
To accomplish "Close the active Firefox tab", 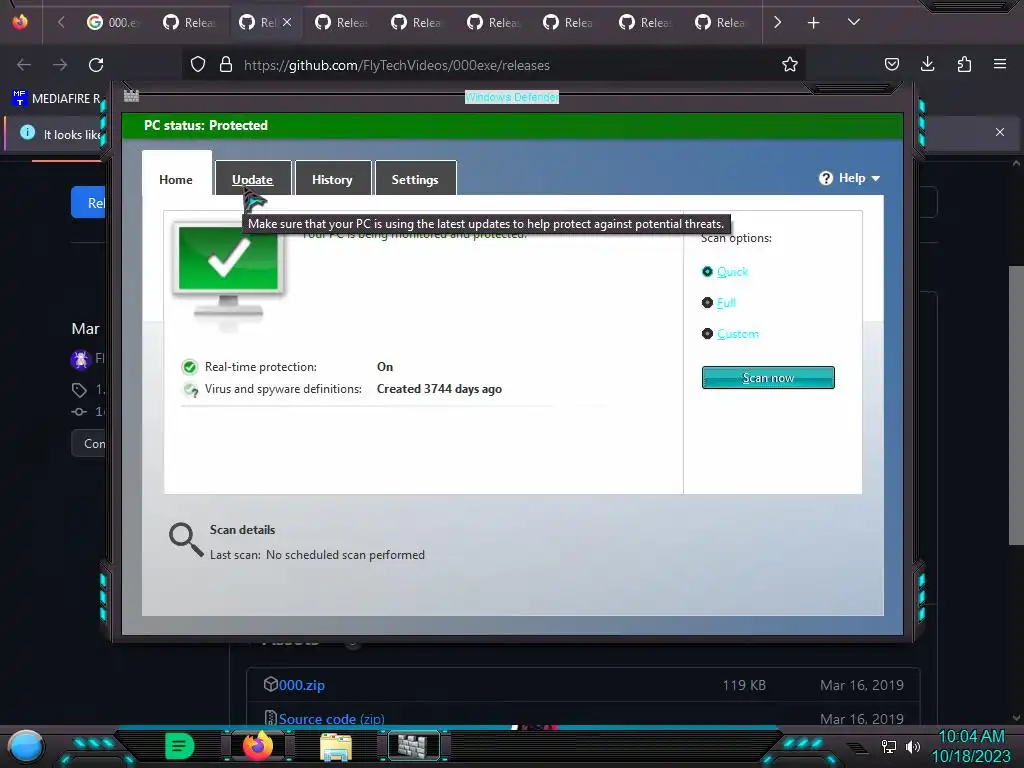I will pyautogui.click(x=287, y=22).
